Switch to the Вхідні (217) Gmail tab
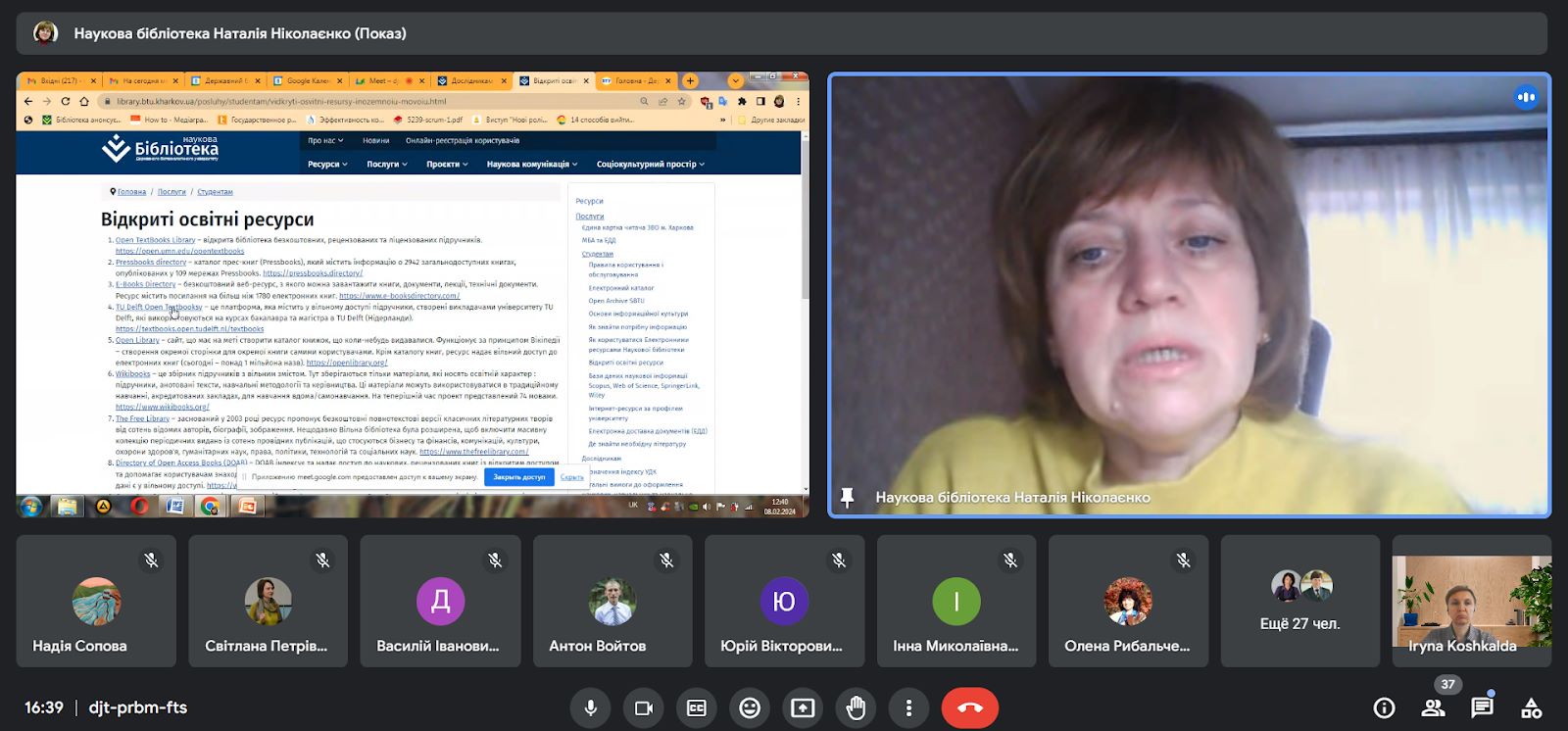Image resolution: width=1568 pixels, height=731 pixels. pyautogui.click(x=61, y=80)
